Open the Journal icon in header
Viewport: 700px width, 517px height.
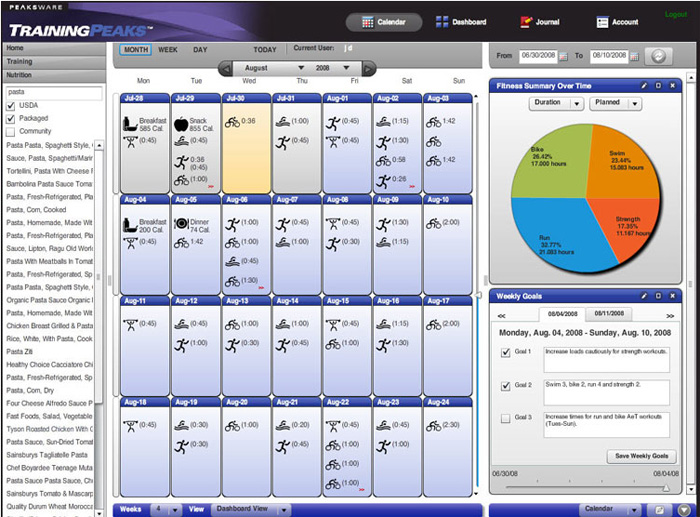pyautogui.click(x=526, y=22)
